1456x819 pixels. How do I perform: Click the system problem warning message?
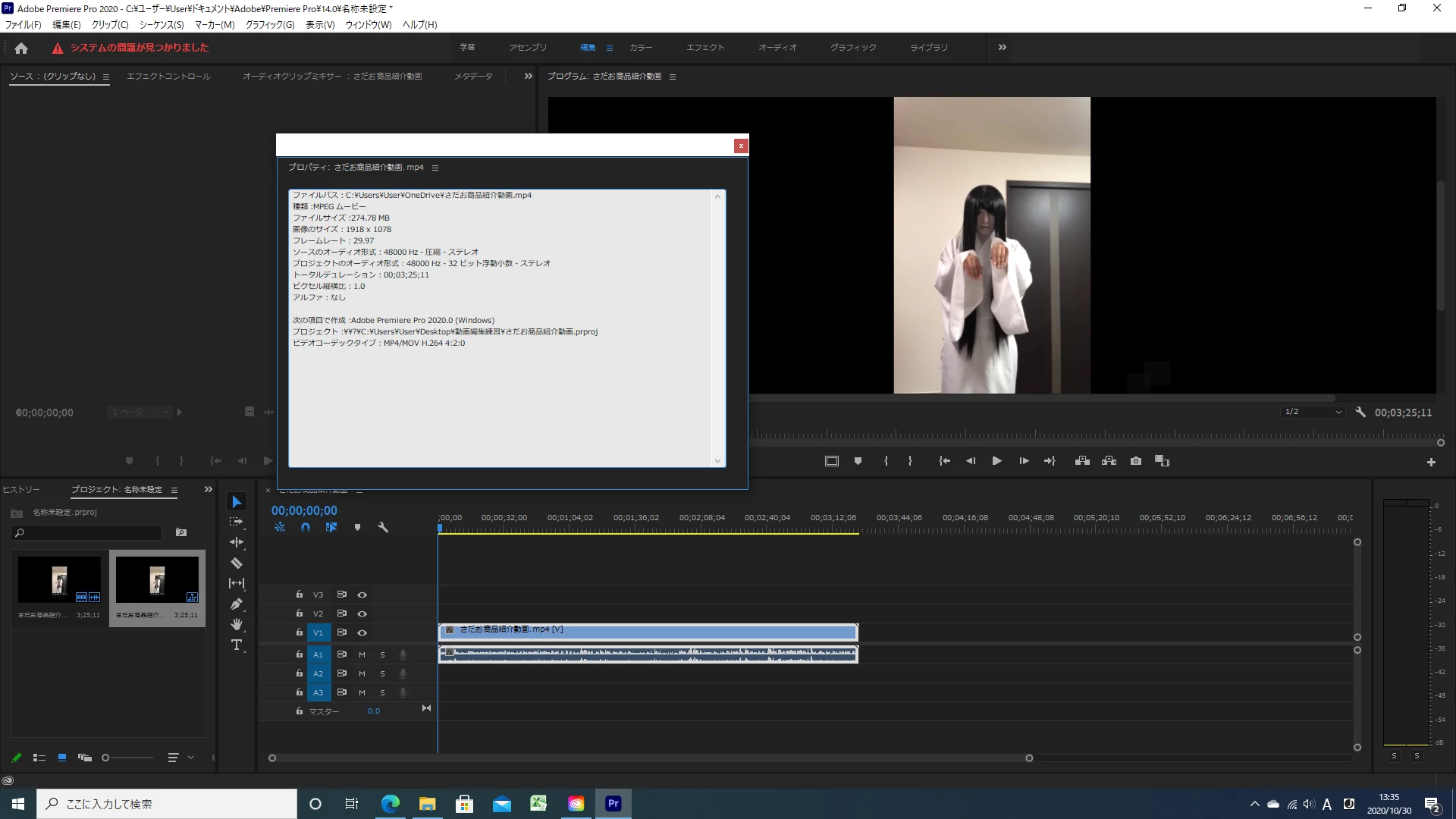(x=139, y=47)
